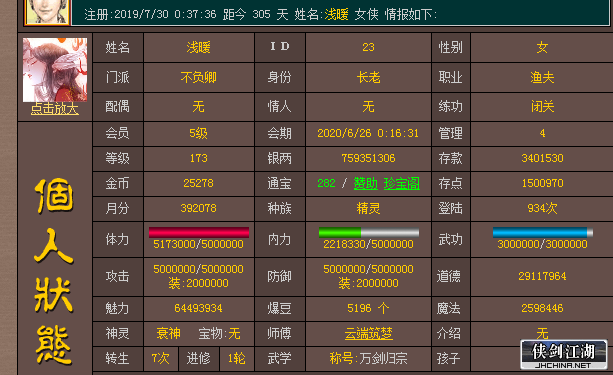Click the small face avatar in the header
The height and width of the screenshot is (375, 613).
[47, 12]
